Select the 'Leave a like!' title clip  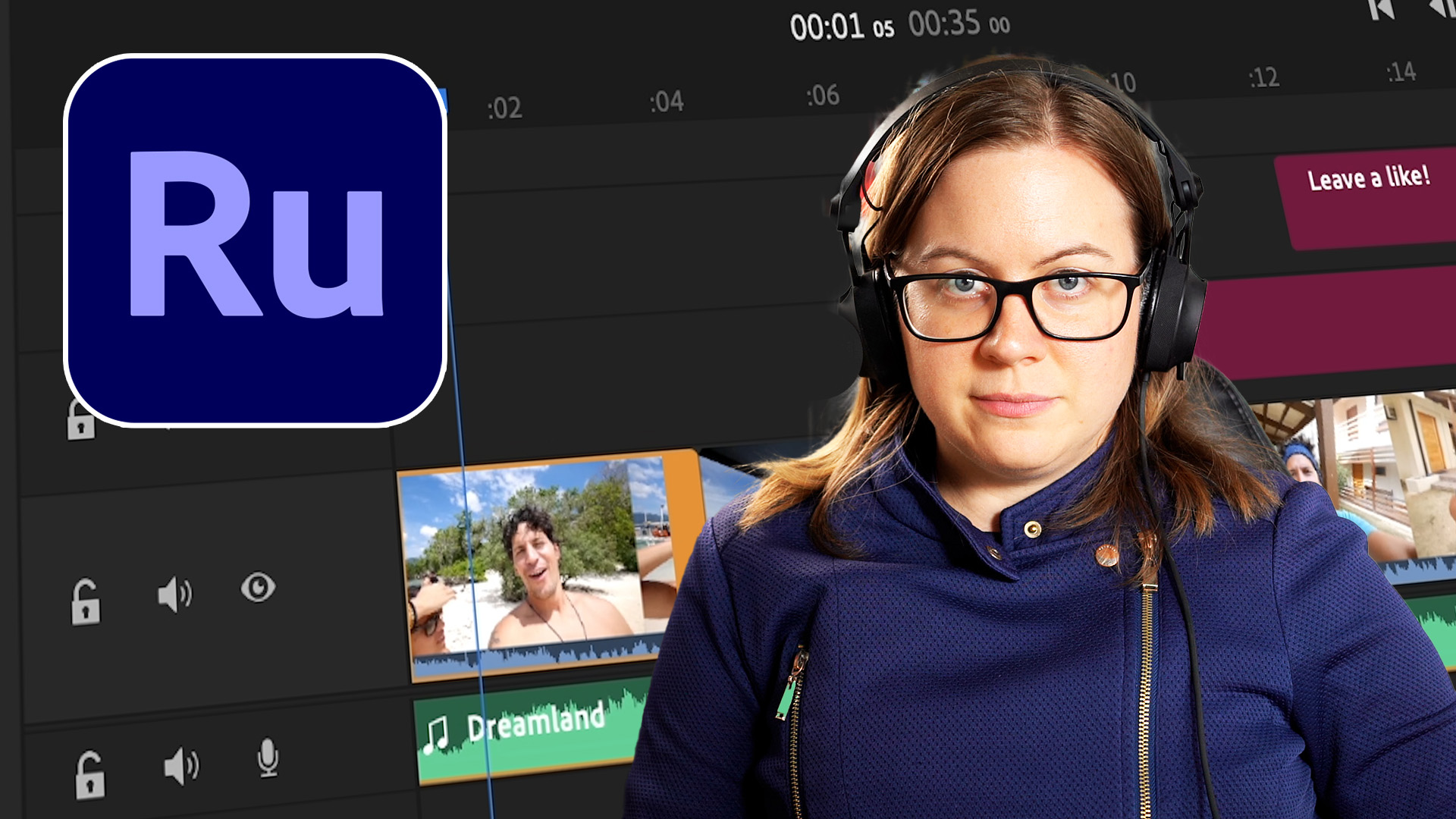pyautogui.click(x=1367, y=199)
